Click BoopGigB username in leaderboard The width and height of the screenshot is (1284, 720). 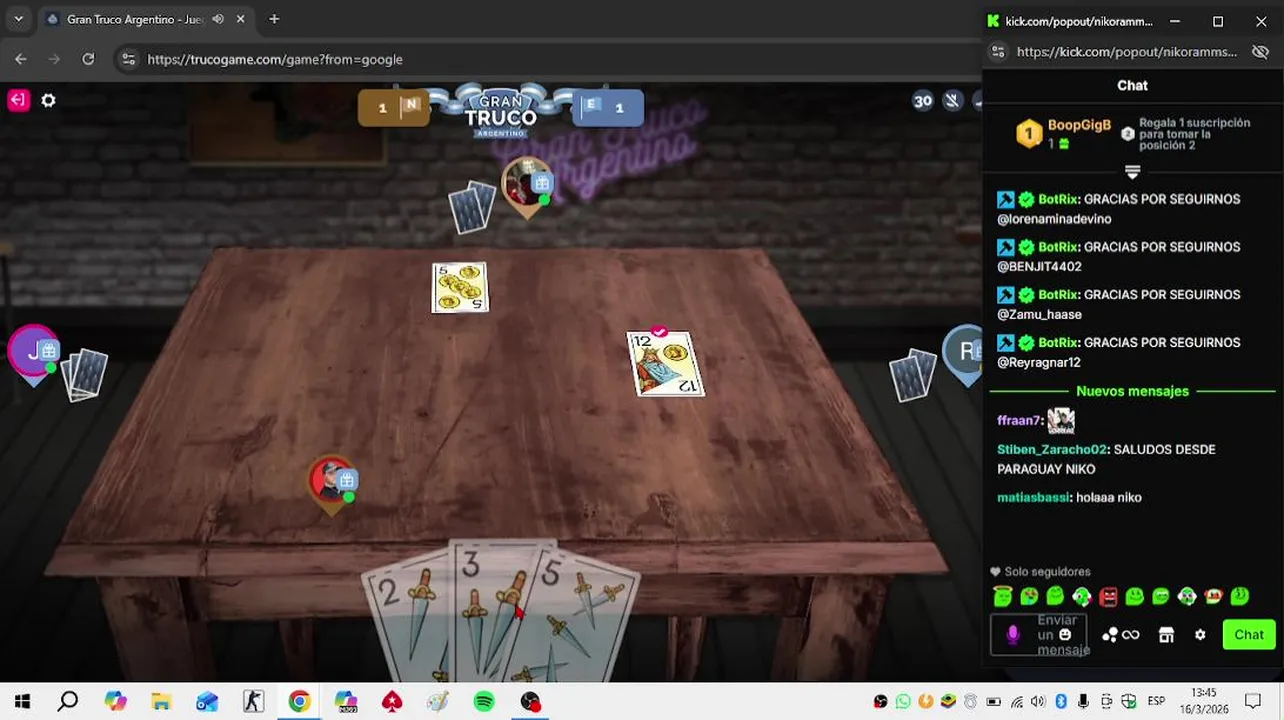click(x=1079, y=125)
